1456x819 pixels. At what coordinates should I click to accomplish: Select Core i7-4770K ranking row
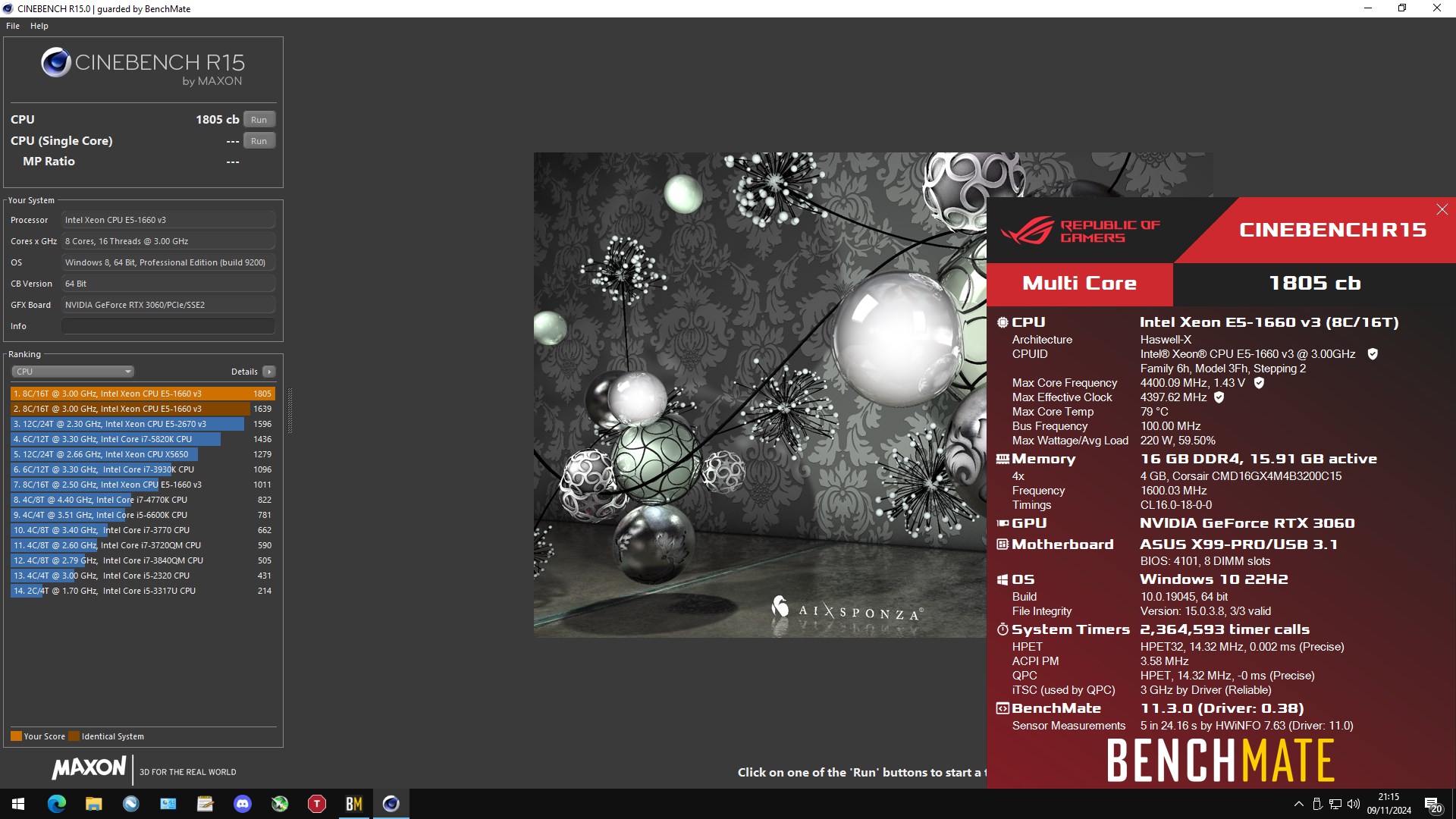point(143,500)
